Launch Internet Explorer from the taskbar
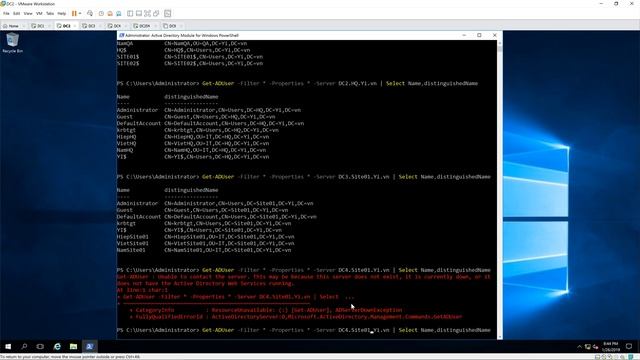This screenshot has width=640, height=360. pyautogui.click(x=57, y=347)
